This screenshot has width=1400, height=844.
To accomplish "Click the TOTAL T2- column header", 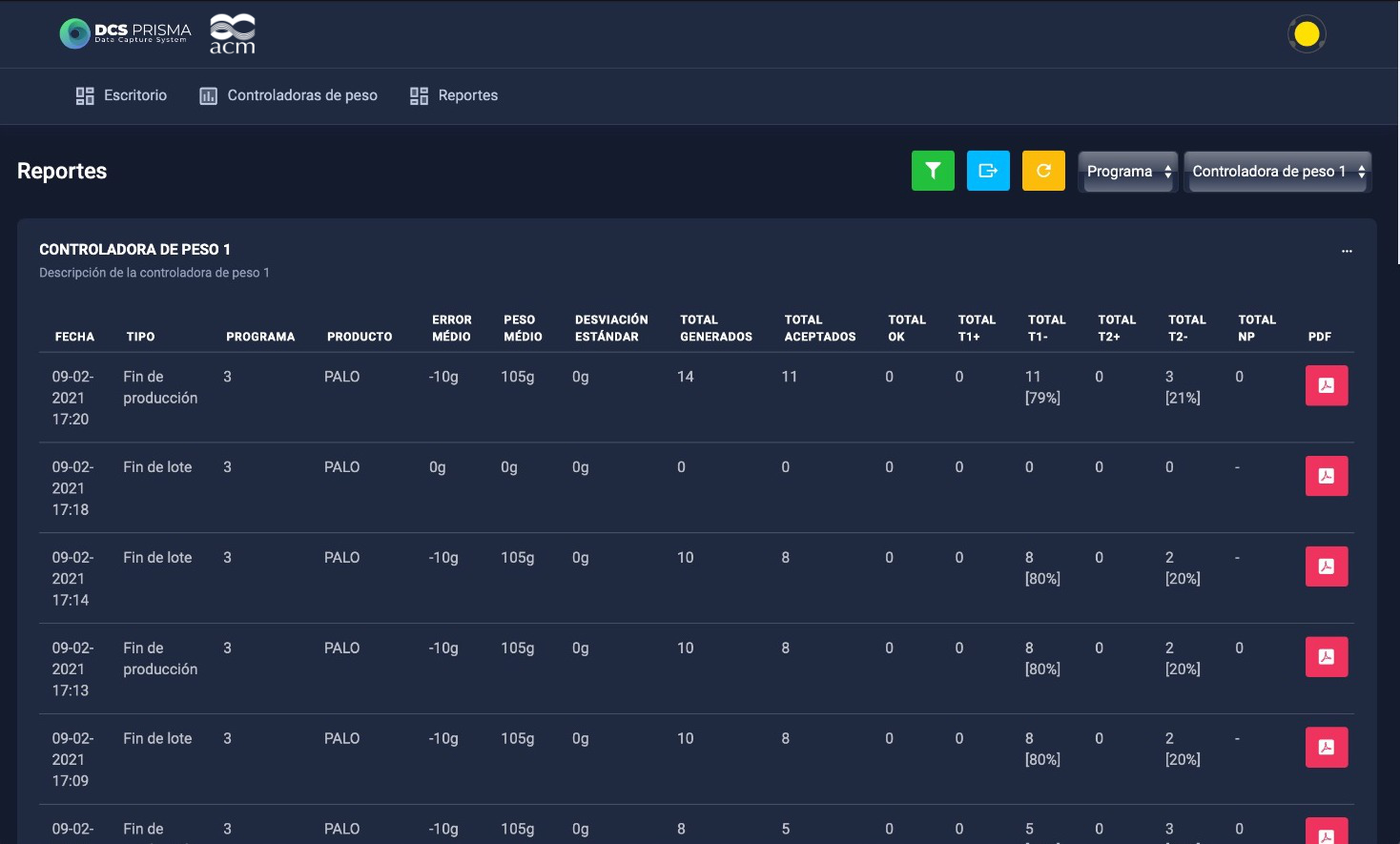I will click(x=1187, y=328).
